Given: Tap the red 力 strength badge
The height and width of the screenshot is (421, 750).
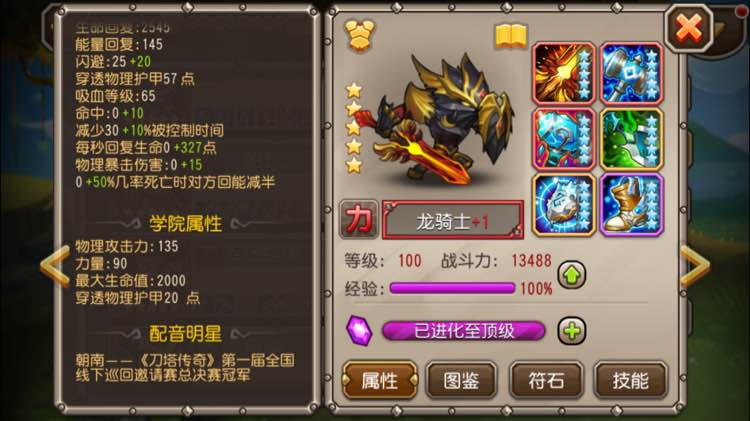Looking at the screenshot, I should (x=359, y=220).
